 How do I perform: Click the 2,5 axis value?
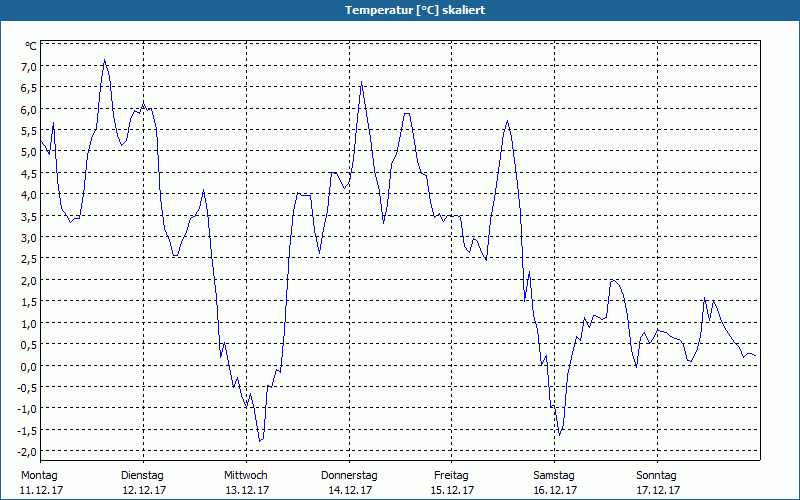point(29,259)
